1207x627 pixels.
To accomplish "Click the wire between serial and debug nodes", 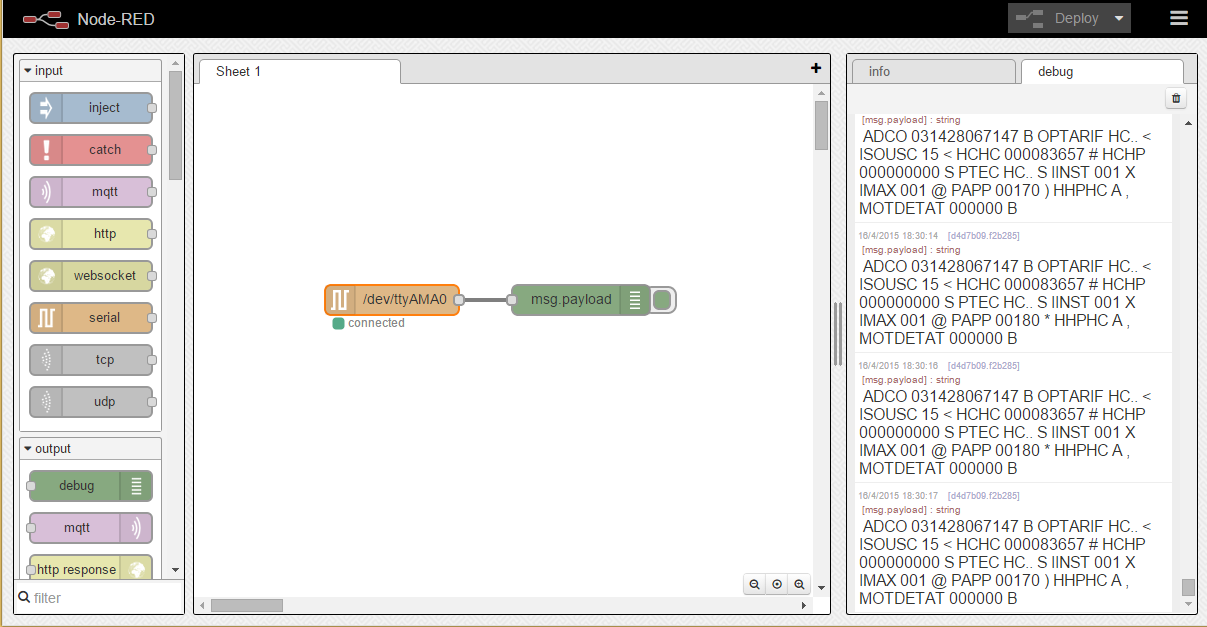I will point(486,299).
